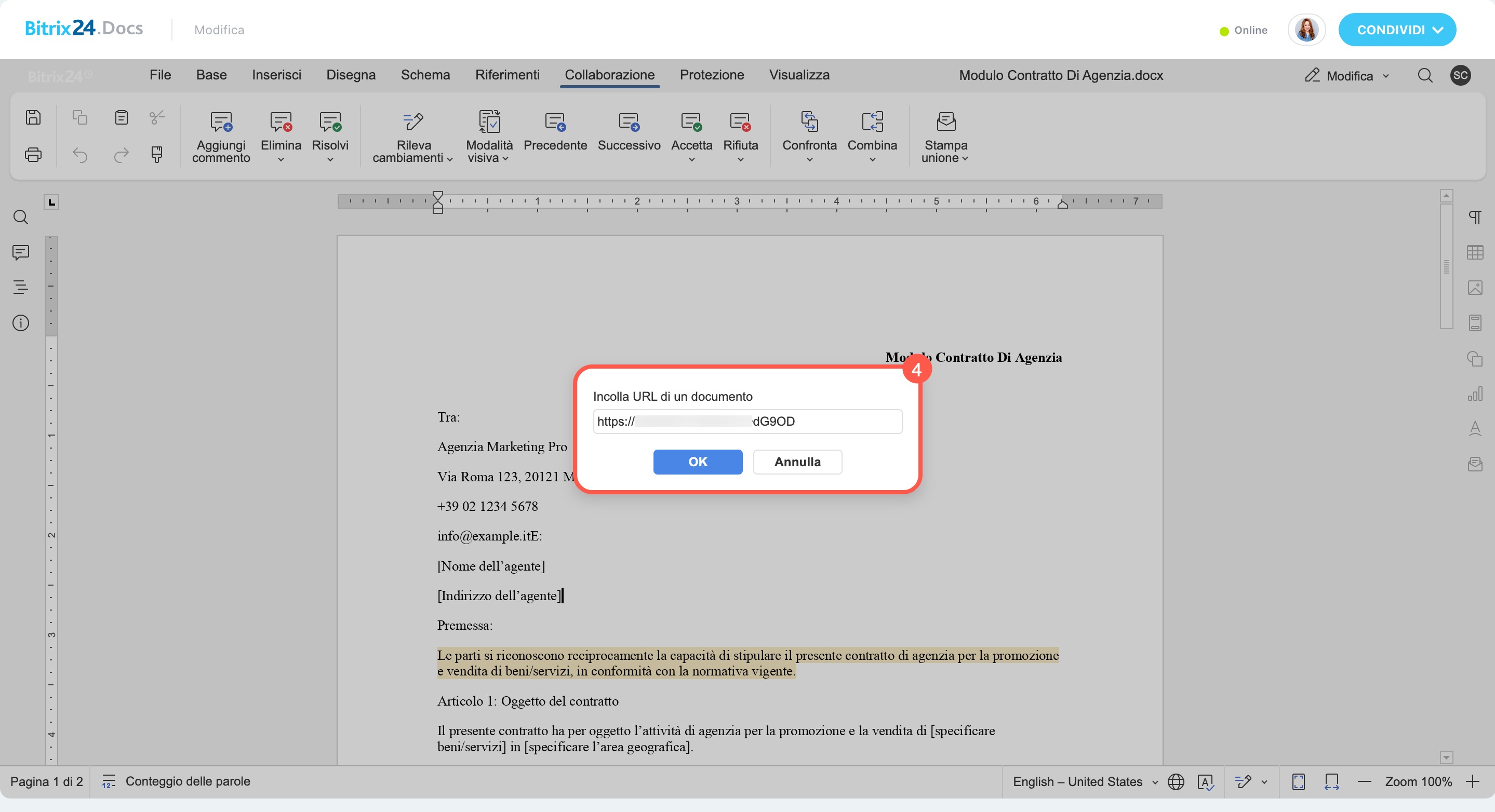The height and width of the screenshot is (812, 1495).
Task: Click the Print icon in toolbar
Action: pyautogui.click(x=33, y=155)
